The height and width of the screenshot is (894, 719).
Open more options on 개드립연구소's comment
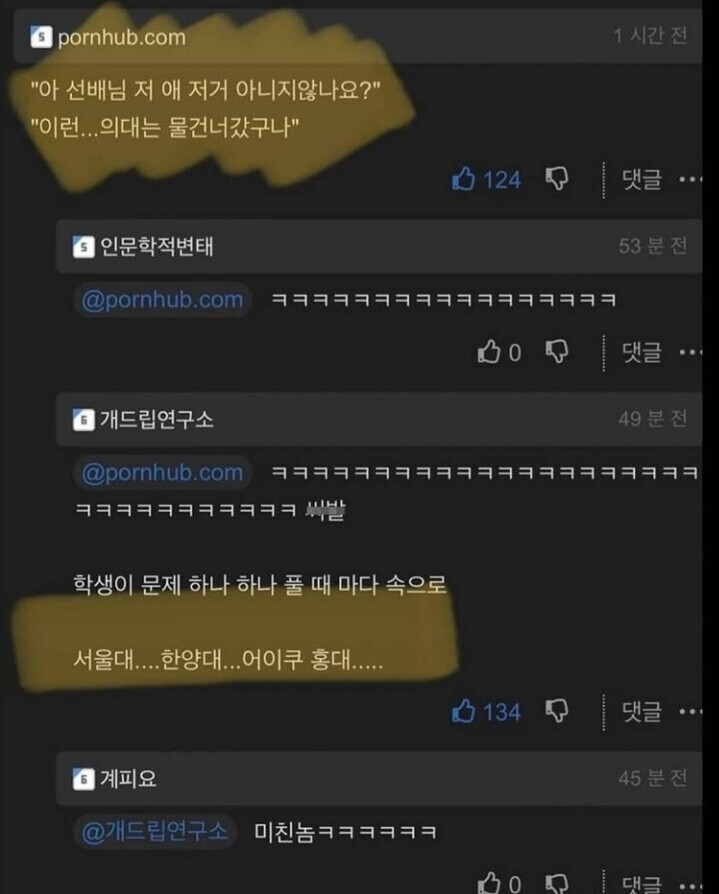(690, 712)
